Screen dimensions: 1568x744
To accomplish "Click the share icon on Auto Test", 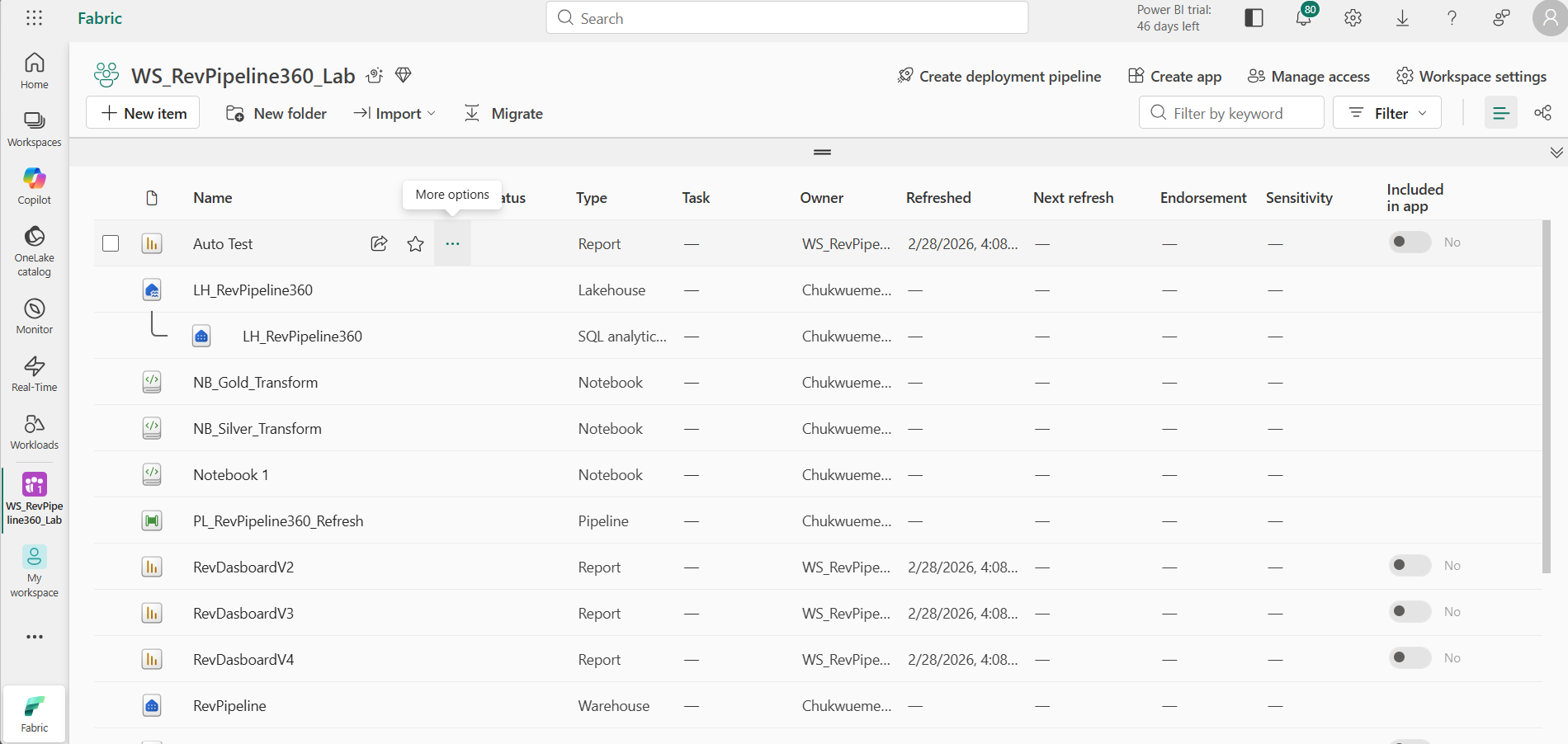I will (x=379, y=244).
